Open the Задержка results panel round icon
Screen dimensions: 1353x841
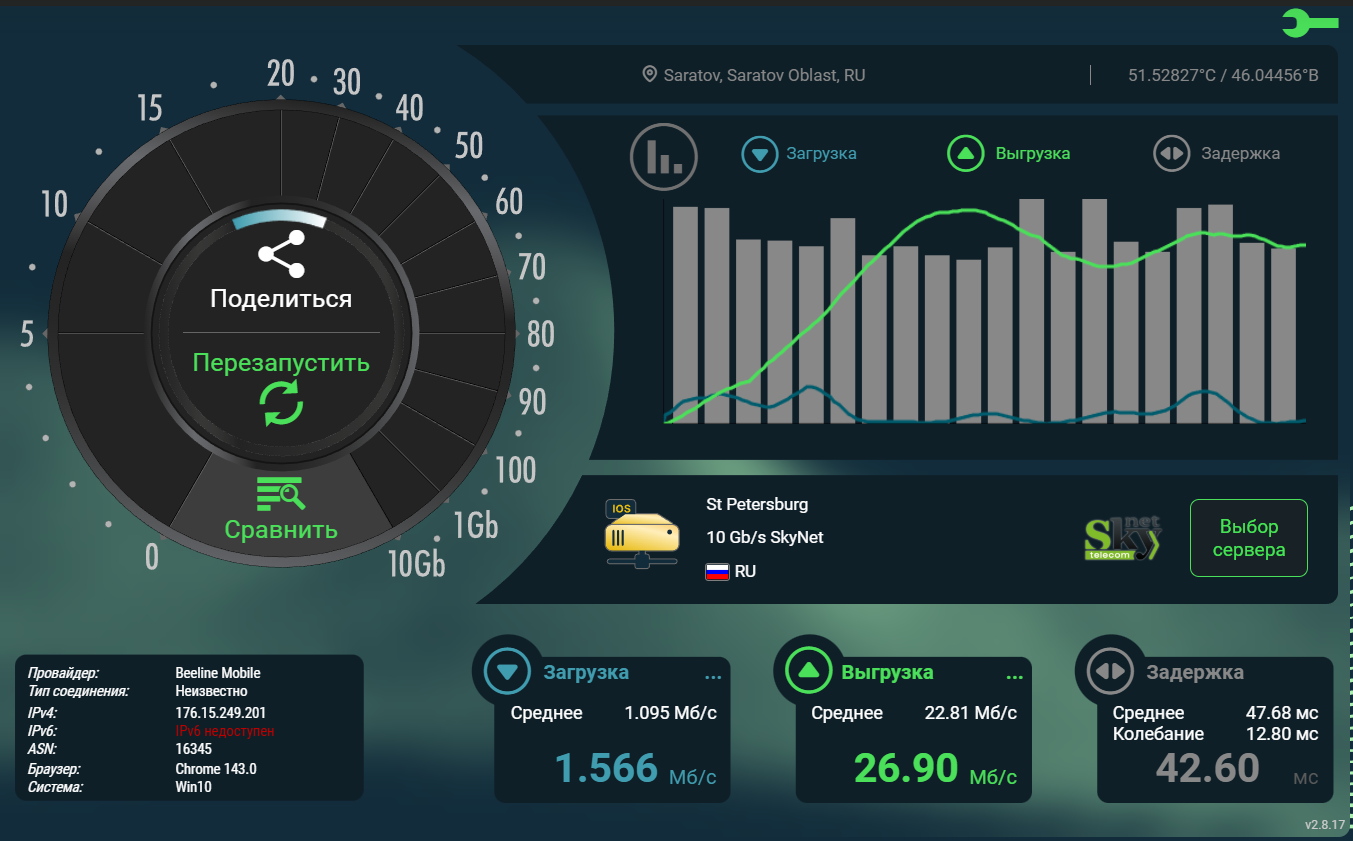point(1110,671)
